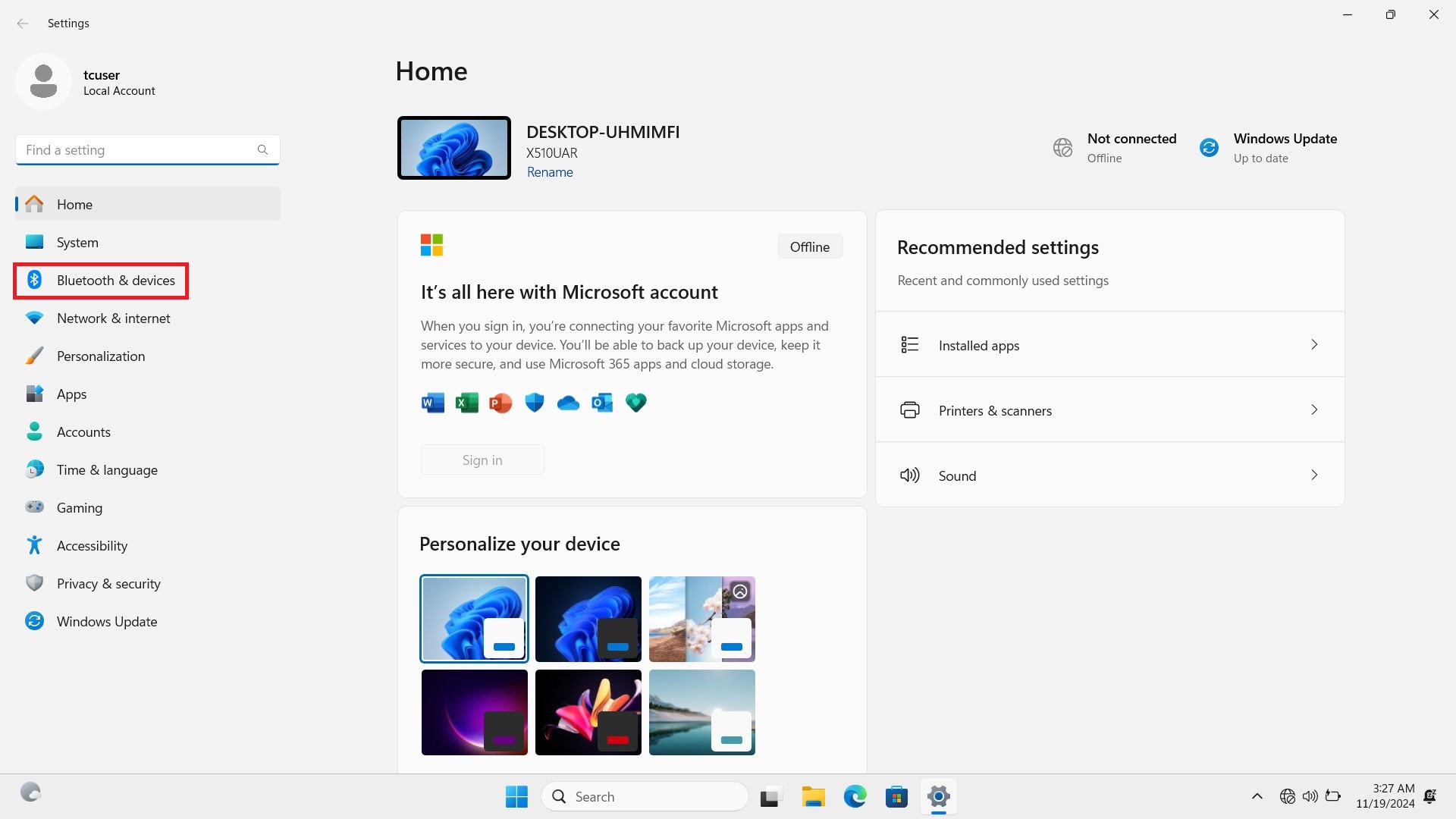Select the Network & internet sidebar icon
Image resolution: width=1456 pixels, height=819 pixels.
coord(35,318)
